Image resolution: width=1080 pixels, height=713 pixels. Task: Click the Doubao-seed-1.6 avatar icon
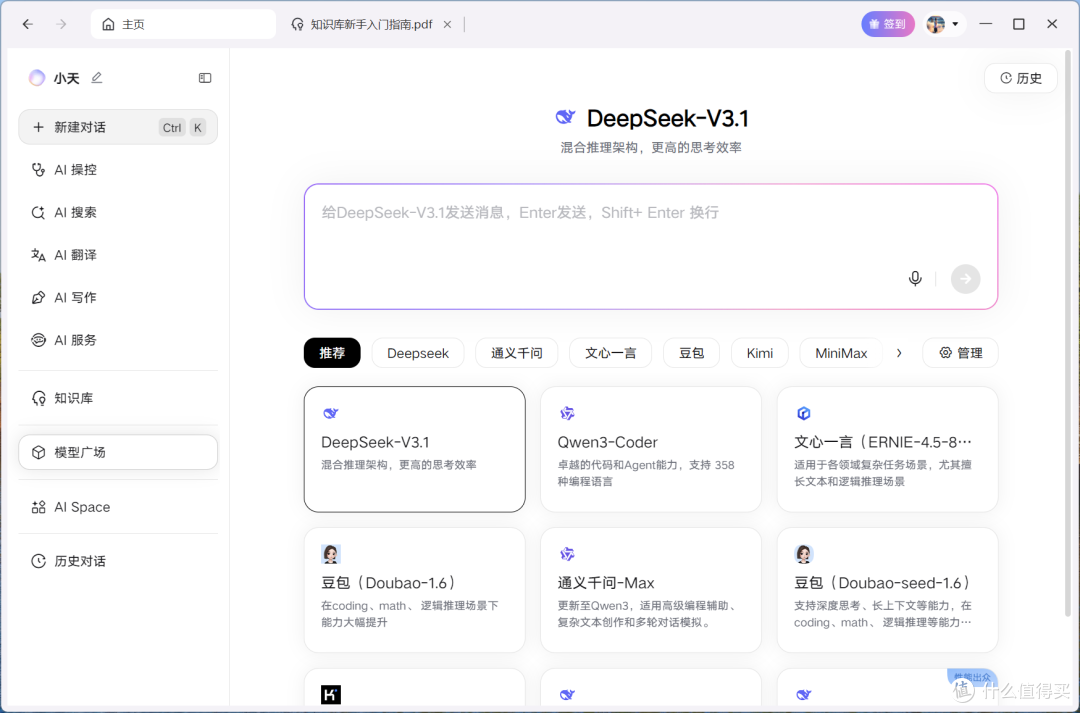(803, 554)
